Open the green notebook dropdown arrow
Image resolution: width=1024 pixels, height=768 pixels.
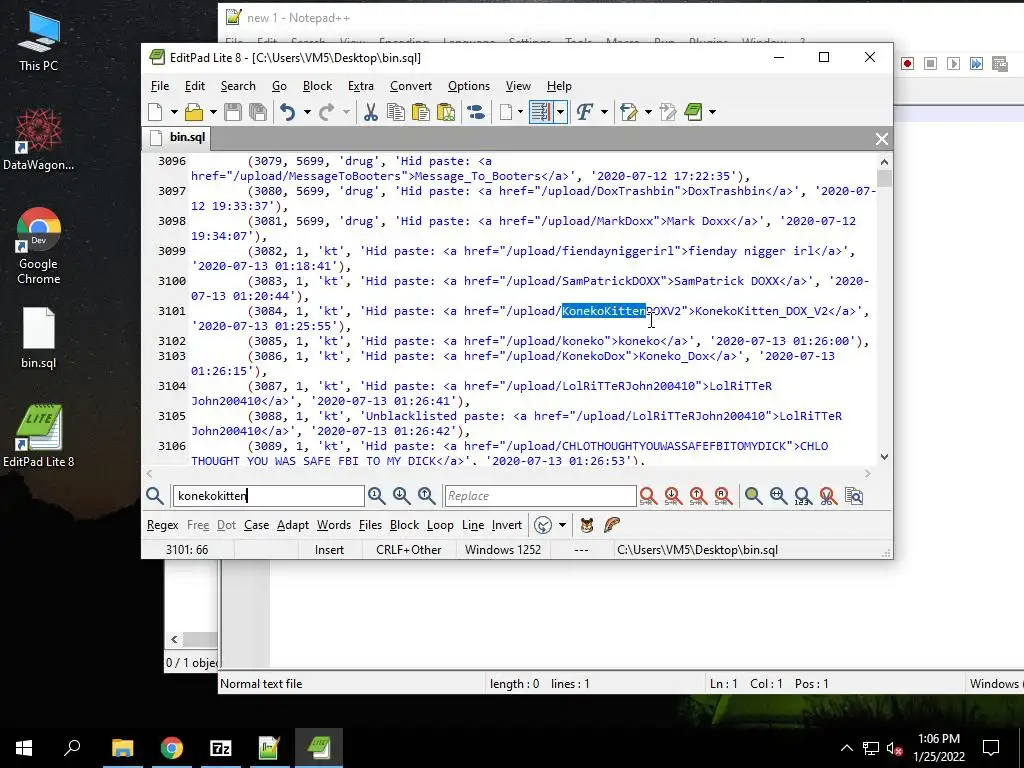pos(712,112)
